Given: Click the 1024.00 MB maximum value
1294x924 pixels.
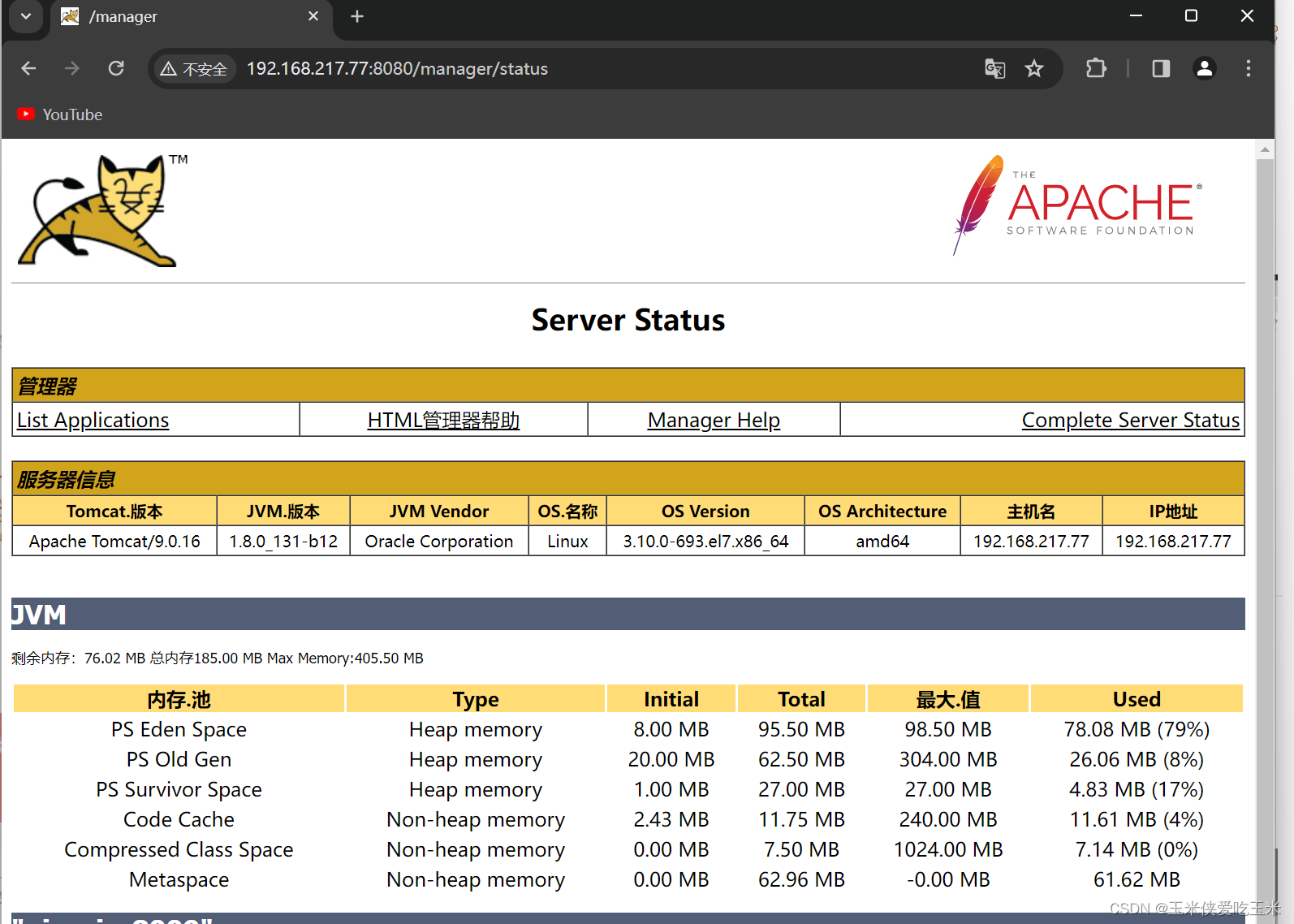Looking at the screenshot, I should tap(948, 850).
